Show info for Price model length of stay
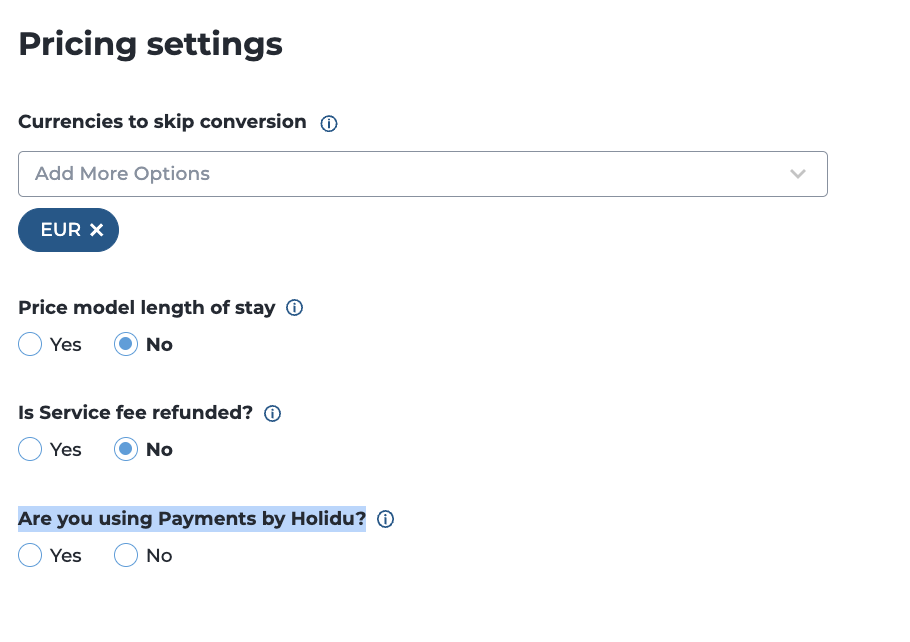Image resolution: width=910 pixels, height=642 pixels. 295,308
